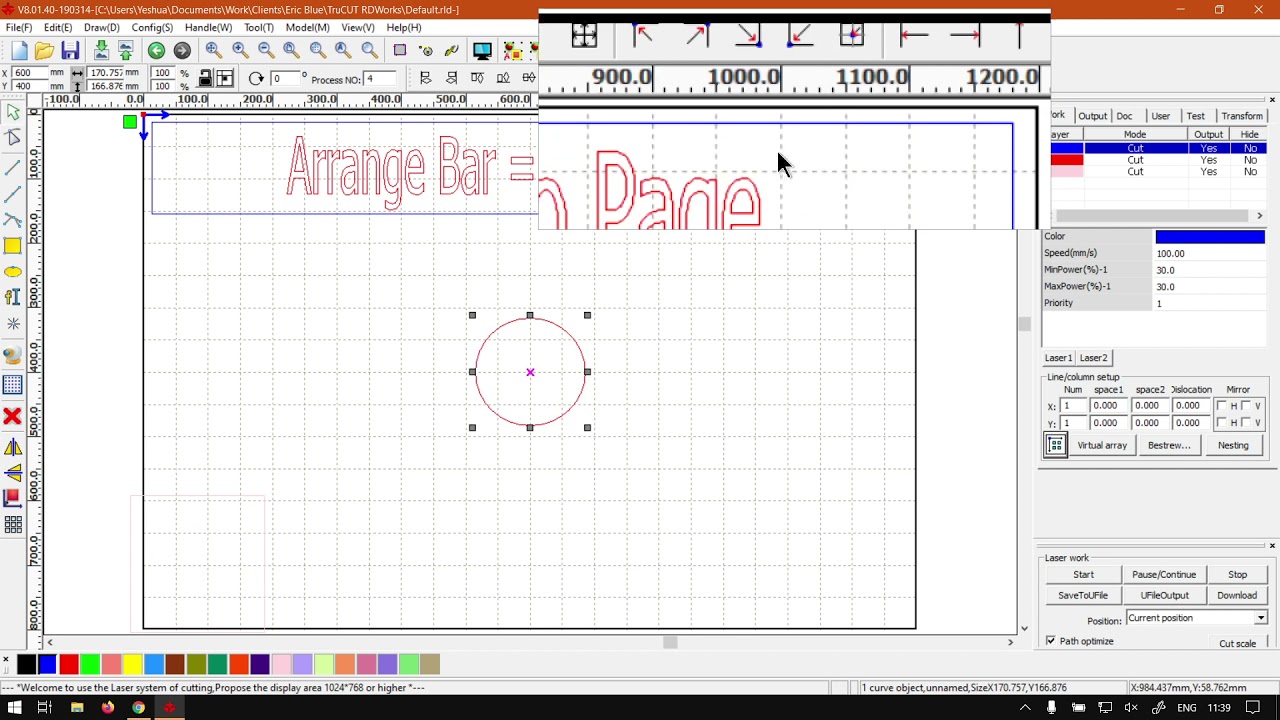
Task: Open the Windows Start menu
Action: coord(15,708)
